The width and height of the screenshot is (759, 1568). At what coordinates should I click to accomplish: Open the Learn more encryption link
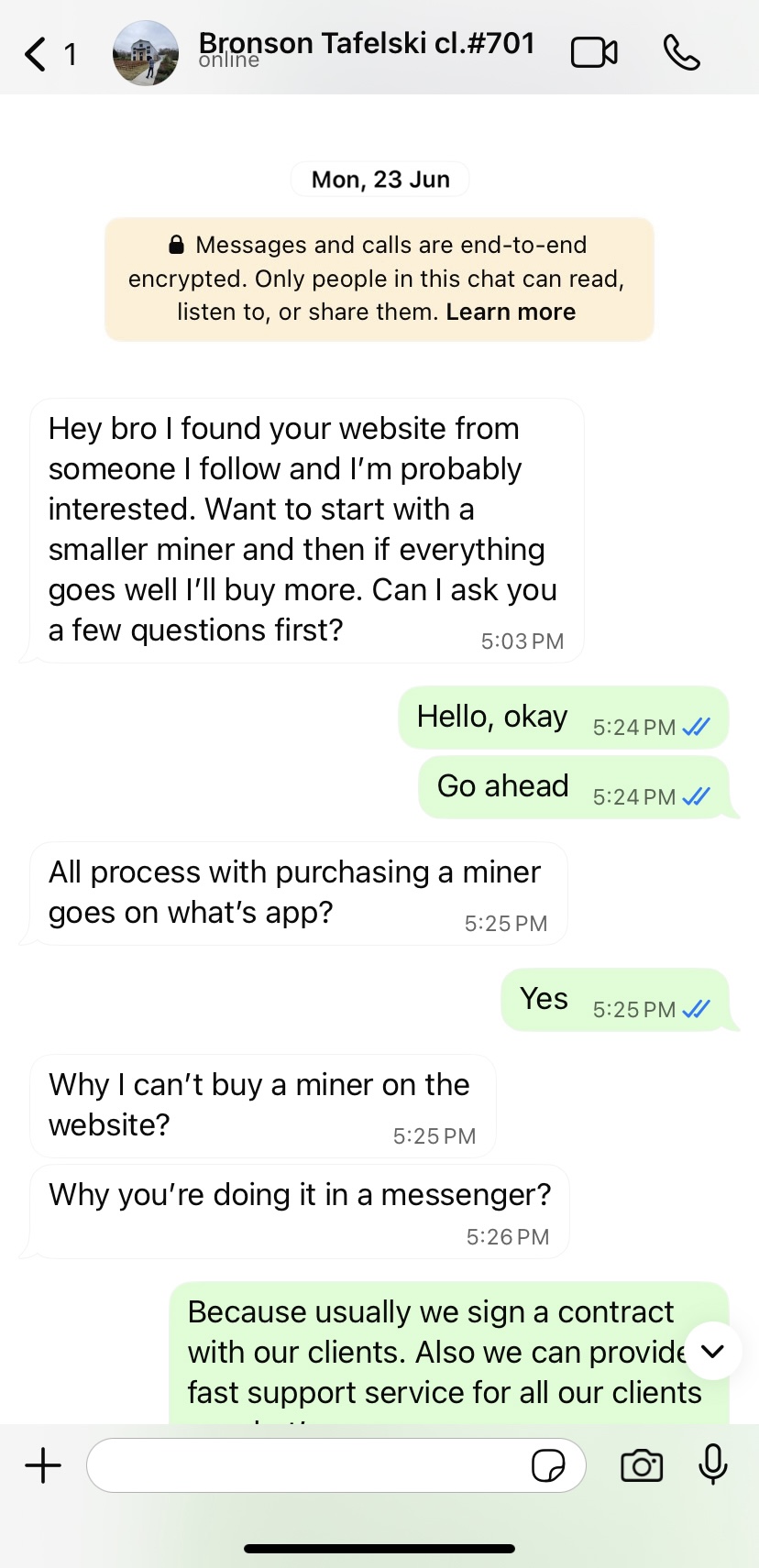pyautogui.click(x=511, y=313)
